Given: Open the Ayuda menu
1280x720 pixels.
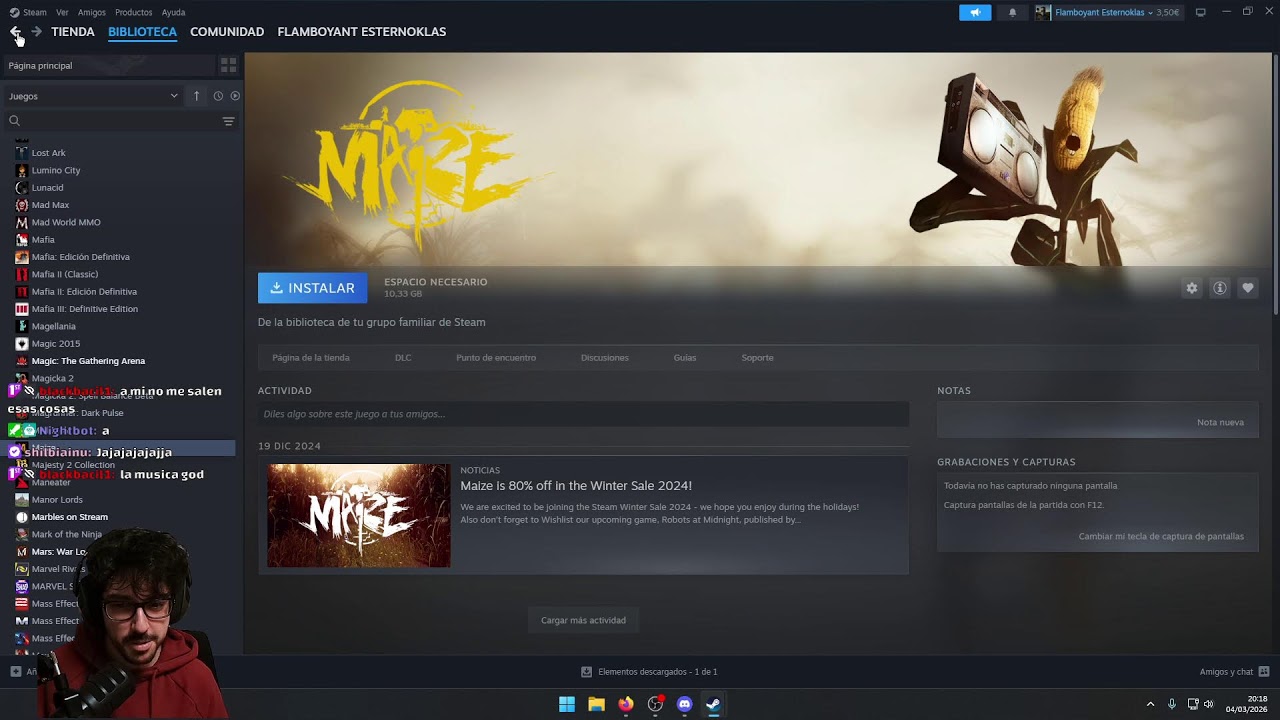Looking at the screenshot, I should tap(173, 12).
